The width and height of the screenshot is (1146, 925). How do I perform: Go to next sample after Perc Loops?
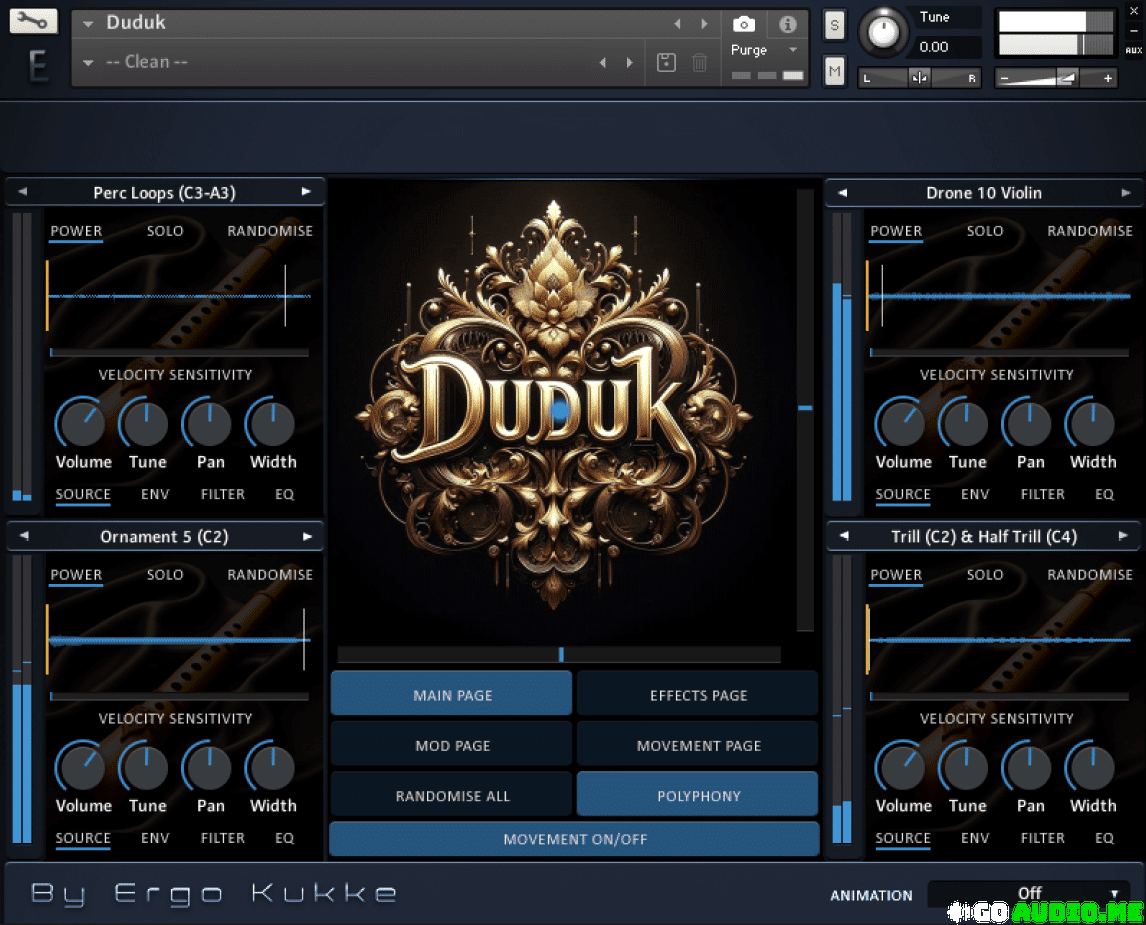tap(307, 192)
